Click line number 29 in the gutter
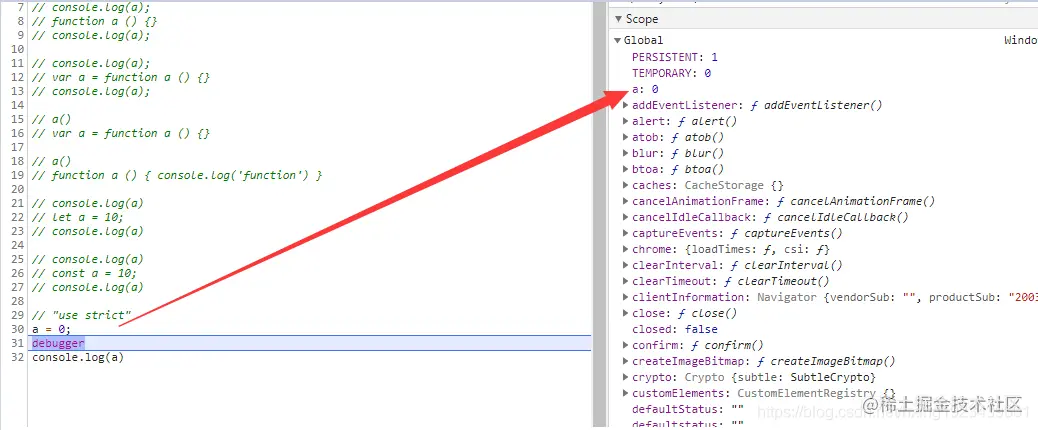Viewport: 1038px width, 430px height. click(x=17, y=315)
